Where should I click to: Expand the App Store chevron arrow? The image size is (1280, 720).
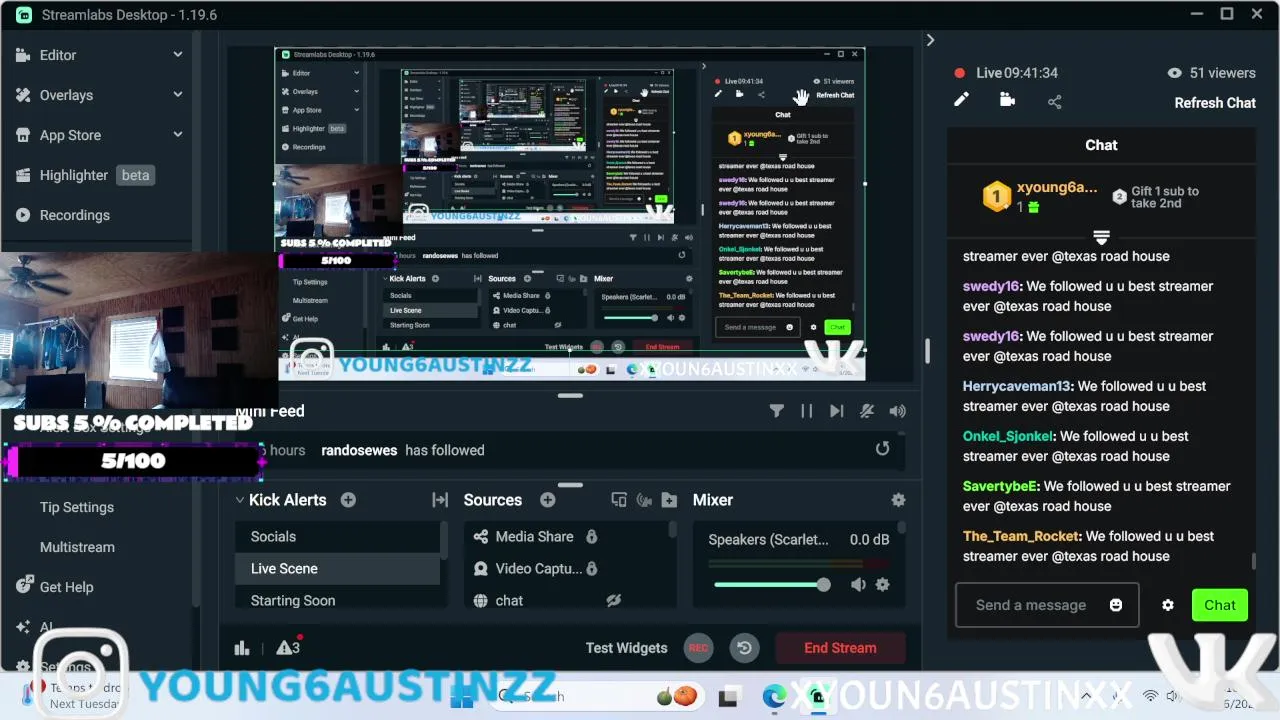click(178, 135)
